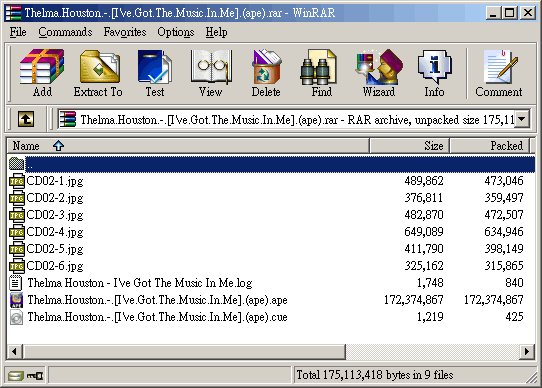Select file CD02-1.jpg

[55, 181]
